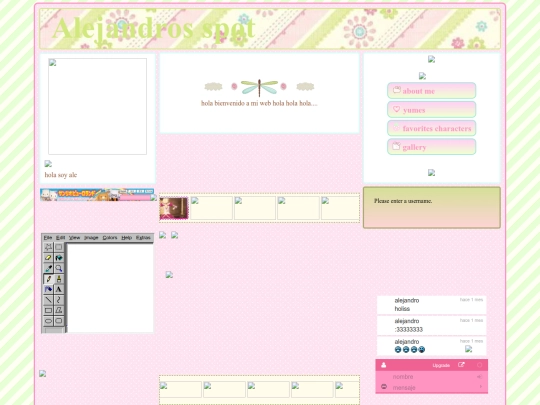Open the Edit menu in the paint widget
This screenshot has width=540, height=405.
coord(60,238)
